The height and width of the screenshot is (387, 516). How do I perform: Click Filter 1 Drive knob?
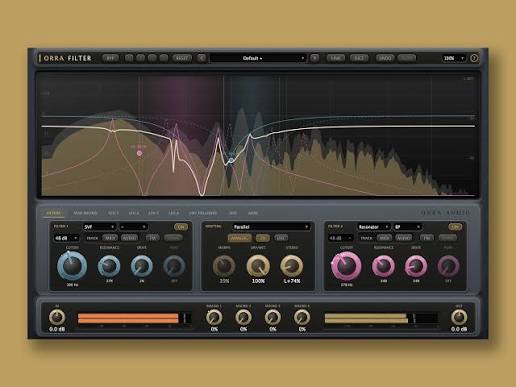click(142, 266)
